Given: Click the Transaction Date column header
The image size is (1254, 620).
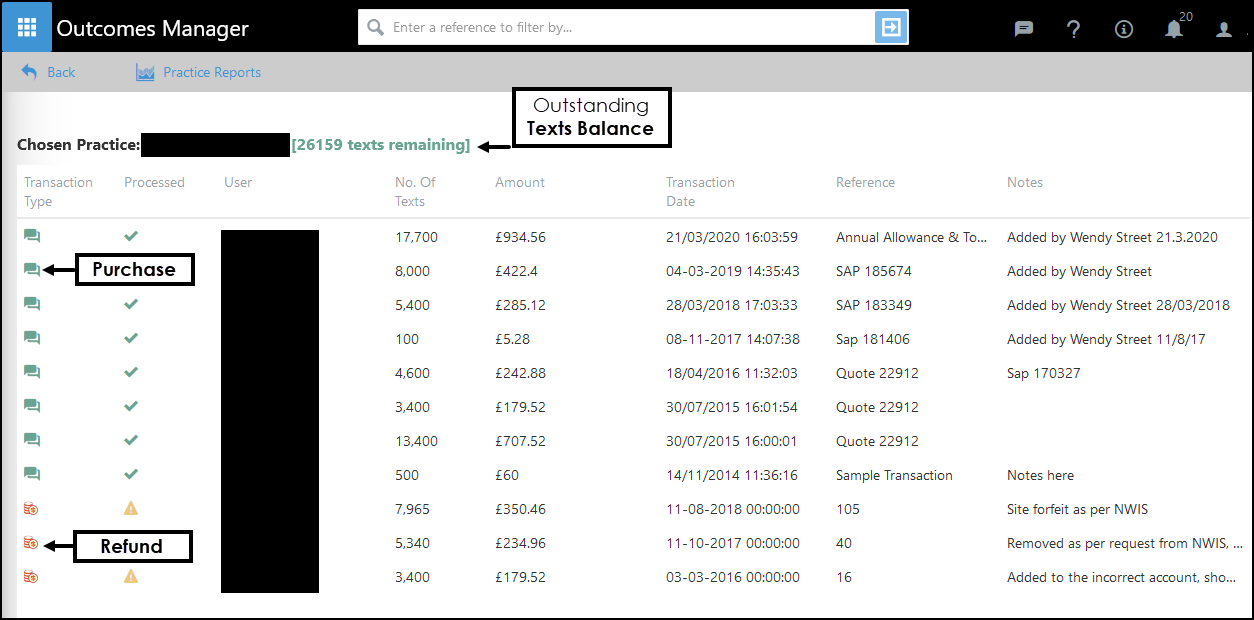Looking at the screenshot, I should click(x=700, y=191).
